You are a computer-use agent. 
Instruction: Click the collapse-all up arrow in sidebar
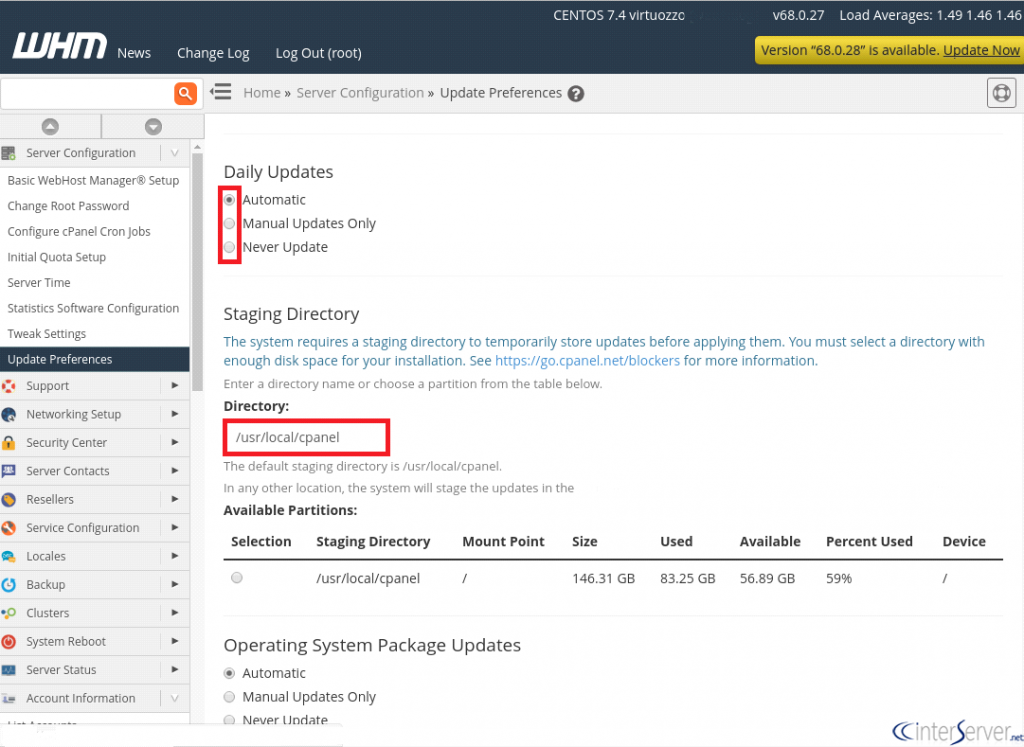[x=50, y=127]
